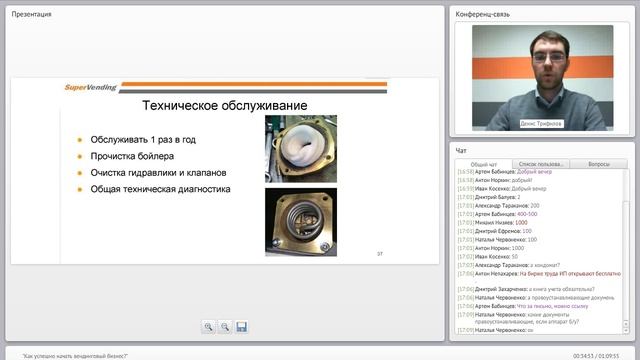Click the Конференц-связь panel heading
Screen dimensions: 640x360
tap(482, 14)
